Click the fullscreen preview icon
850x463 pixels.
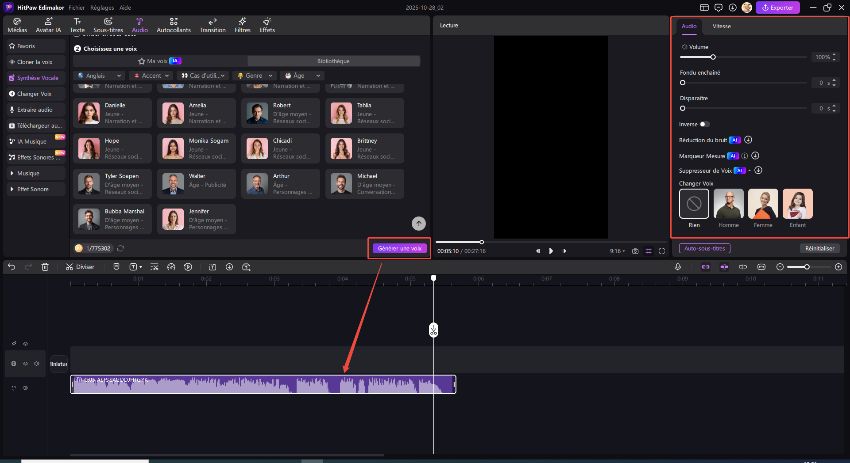(661, 251)
